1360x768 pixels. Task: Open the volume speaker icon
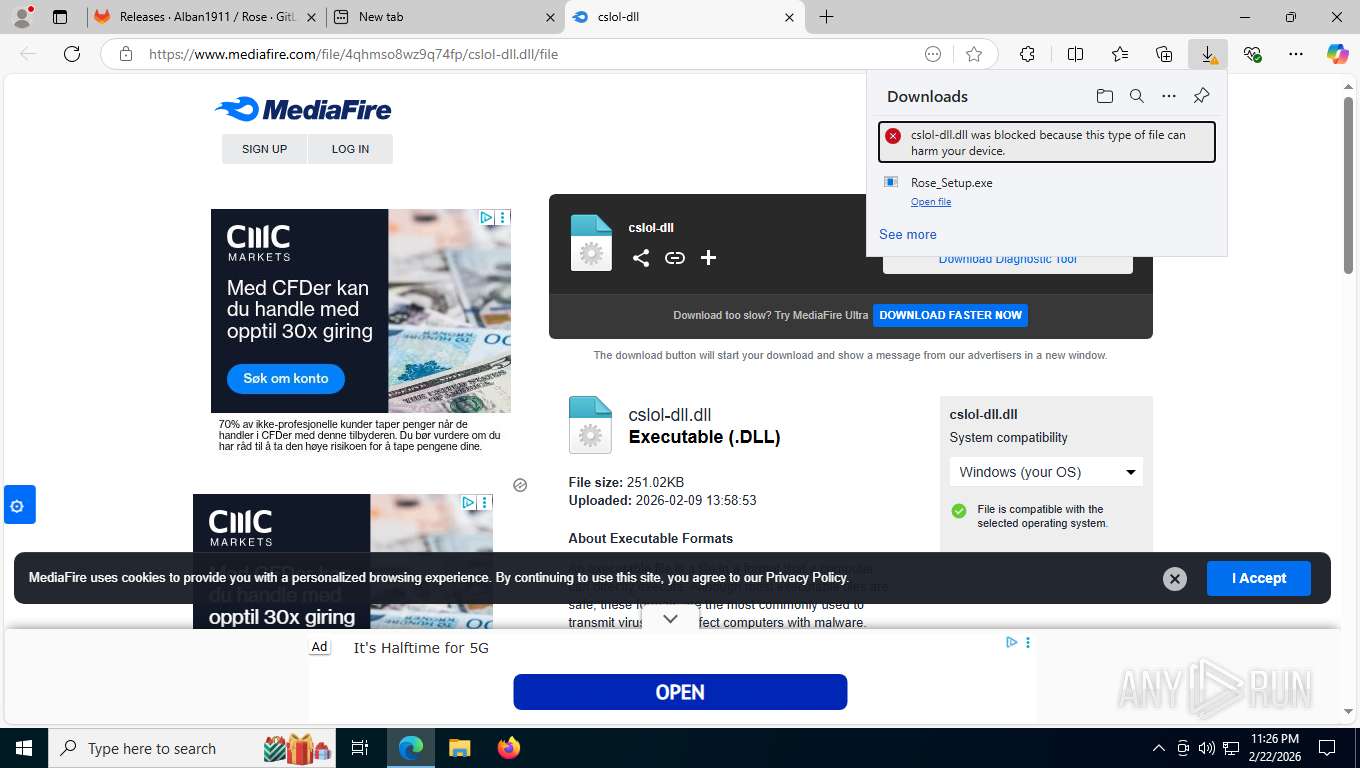point(1206,748)
